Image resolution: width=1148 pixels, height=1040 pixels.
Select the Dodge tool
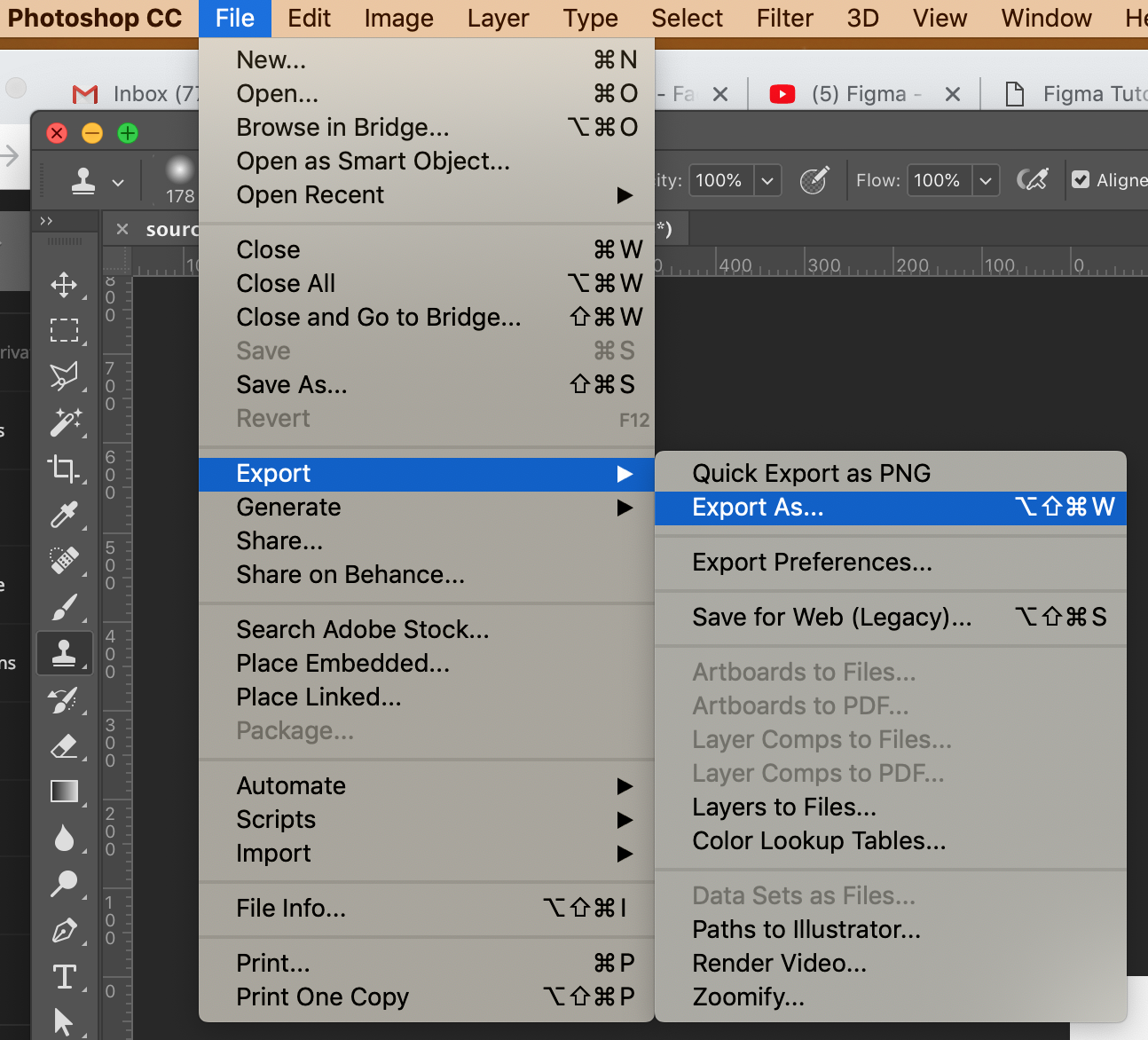click(64, 884)
